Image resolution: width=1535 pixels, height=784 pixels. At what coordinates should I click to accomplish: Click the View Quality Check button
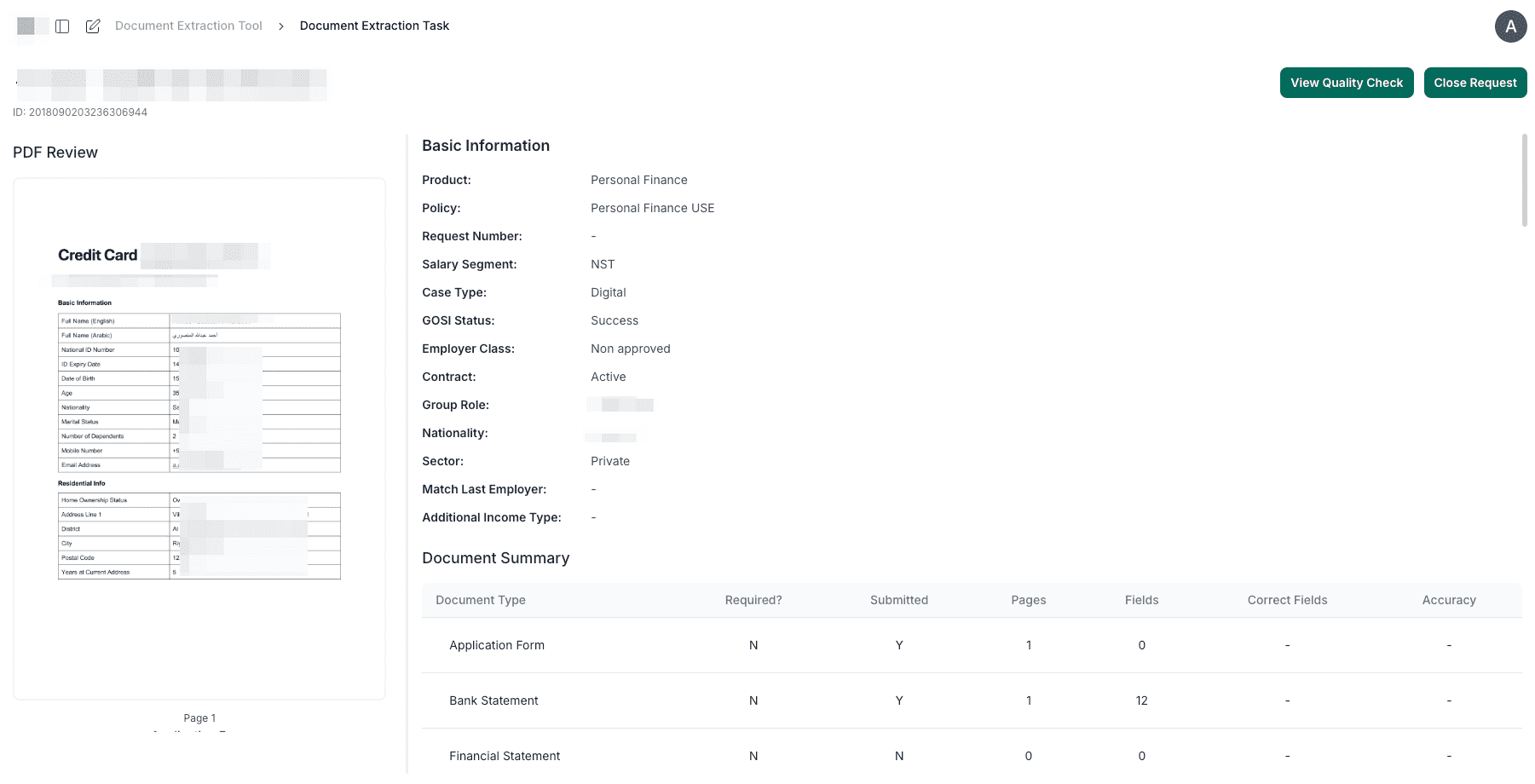1347,83
